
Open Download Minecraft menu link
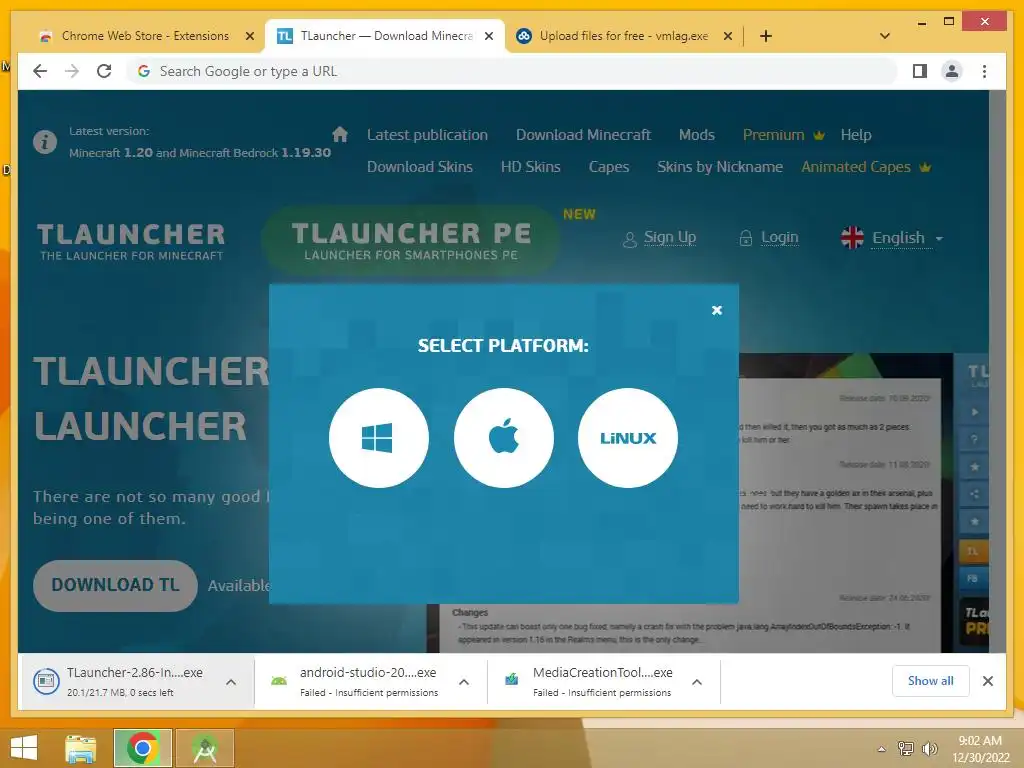pyautogui.click(x=583, y=135)
